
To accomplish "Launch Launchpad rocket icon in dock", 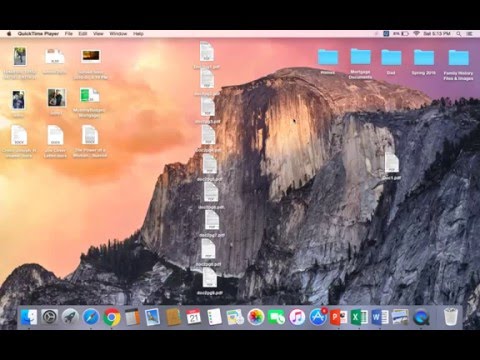I will (70, 317).
